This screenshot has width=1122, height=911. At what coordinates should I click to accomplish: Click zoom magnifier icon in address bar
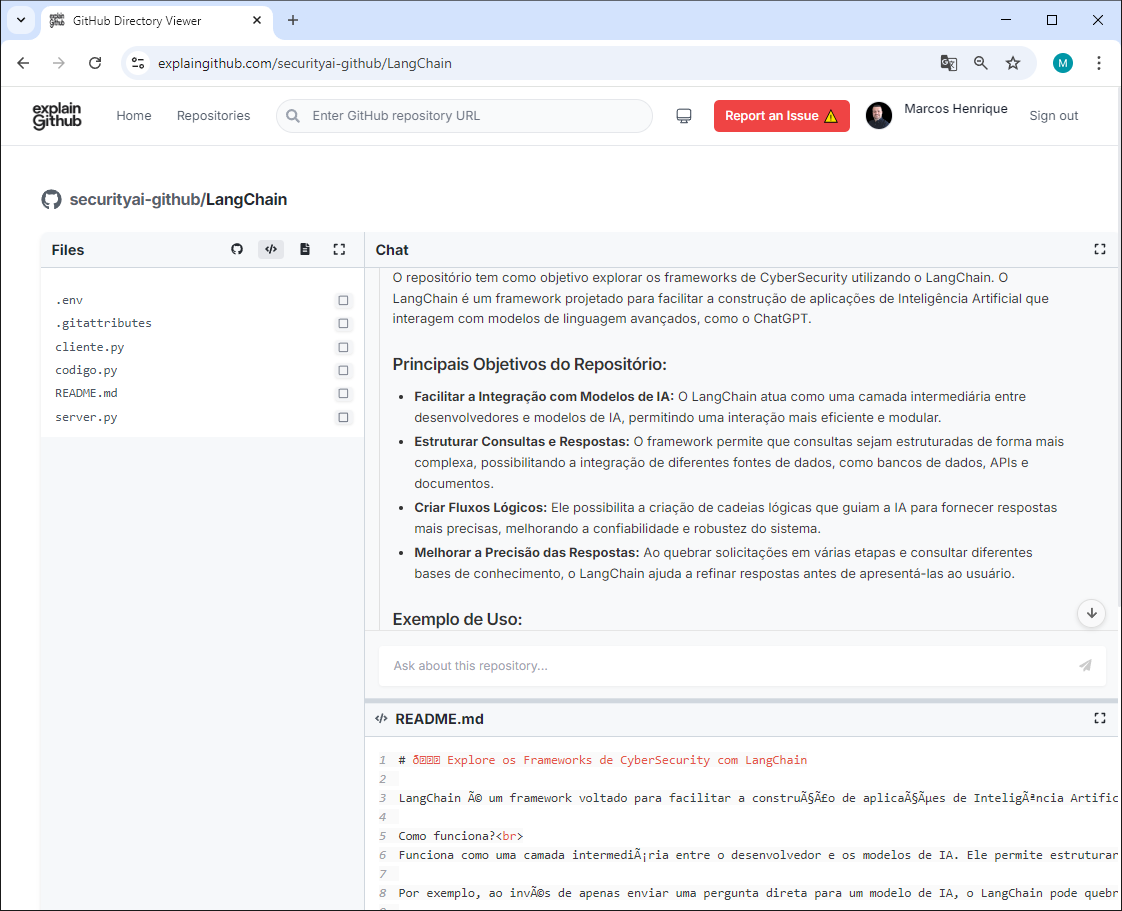981,63
